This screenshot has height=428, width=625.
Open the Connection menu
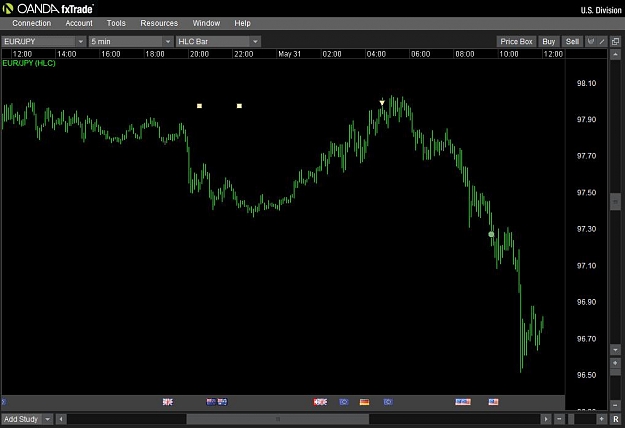(31, 23)
